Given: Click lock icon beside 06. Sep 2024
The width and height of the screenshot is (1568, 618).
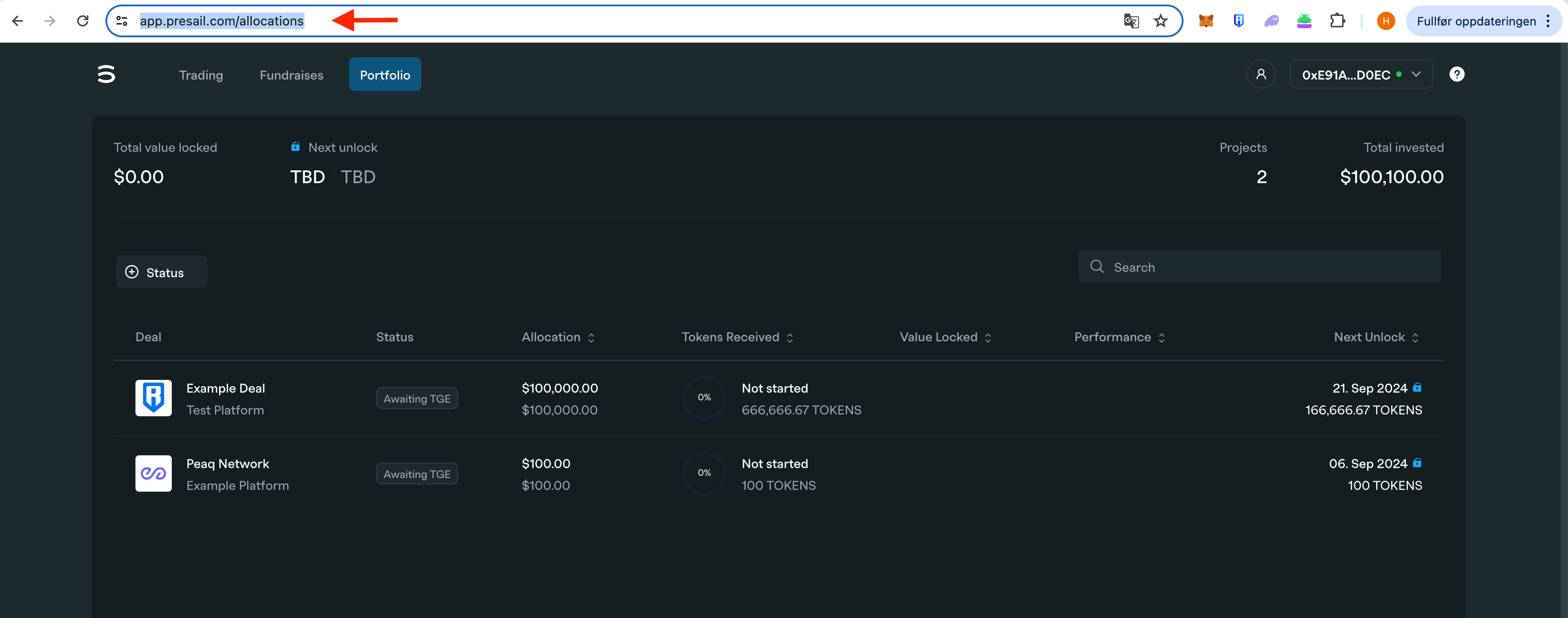Looking at the screenshot, I should pos(1418,463).
